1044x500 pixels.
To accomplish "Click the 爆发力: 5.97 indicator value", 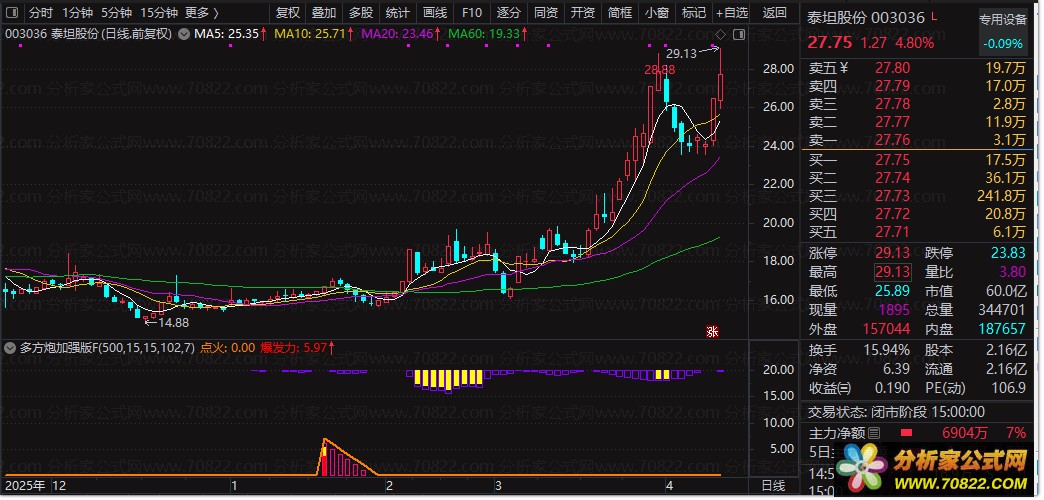I will click(x=297, y=348).
